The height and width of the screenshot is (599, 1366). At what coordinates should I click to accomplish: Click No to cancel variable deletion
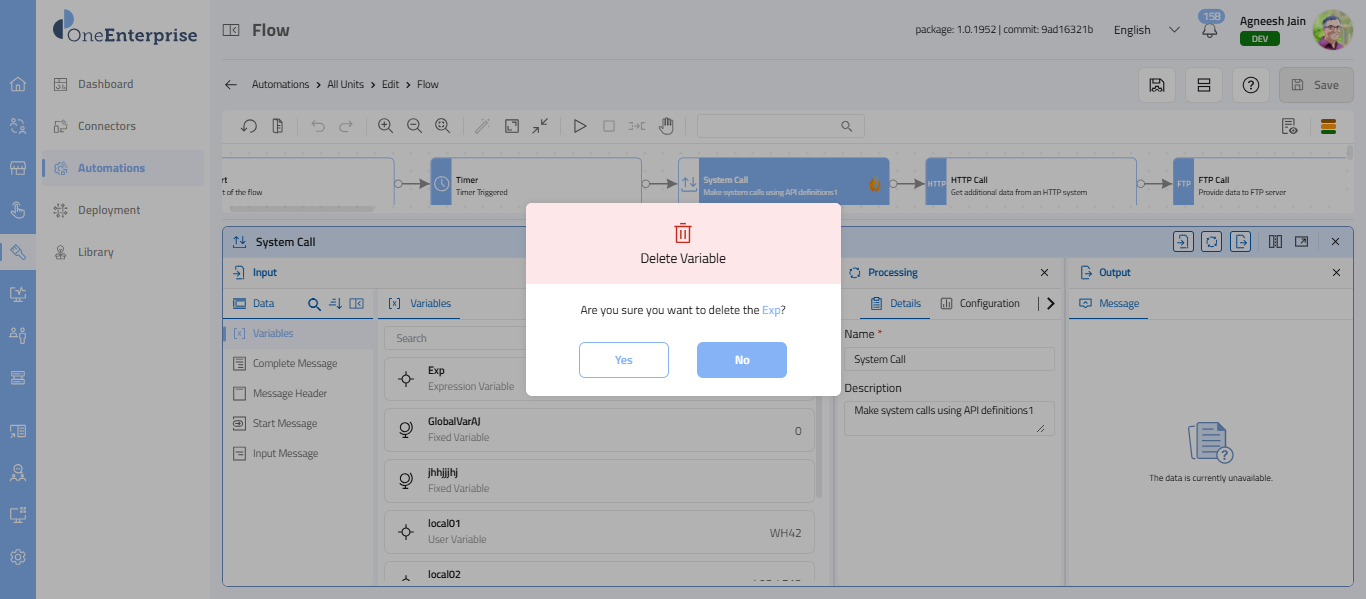(741, 360)
